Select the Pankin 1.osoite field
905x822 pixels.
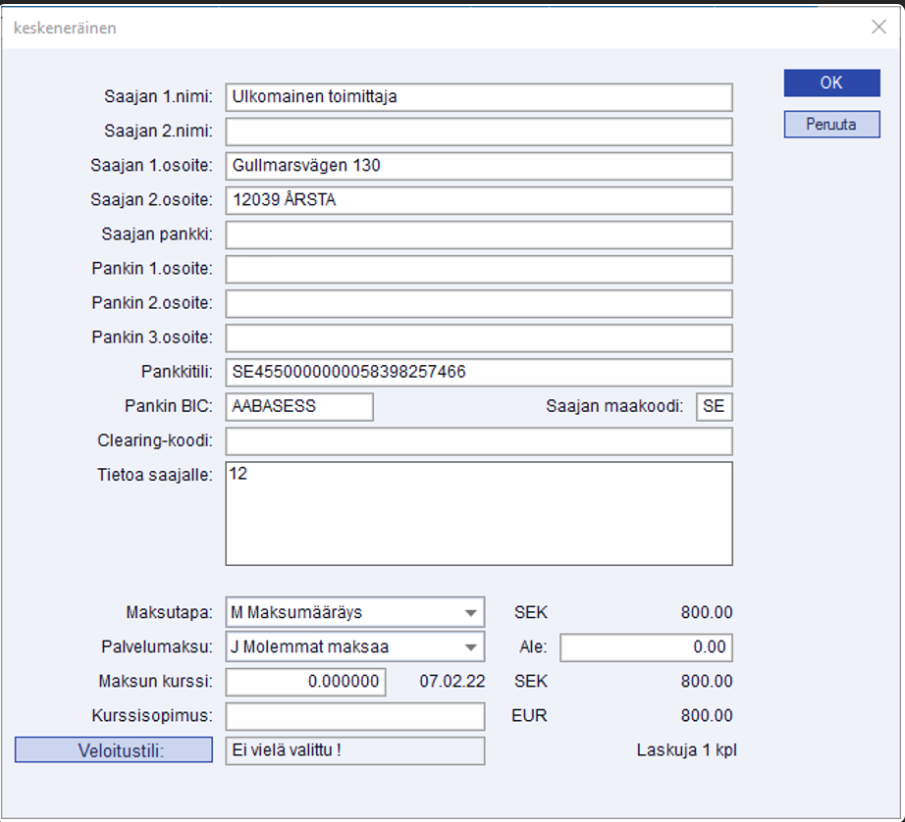pyautogui.click(x=478, y=269)
